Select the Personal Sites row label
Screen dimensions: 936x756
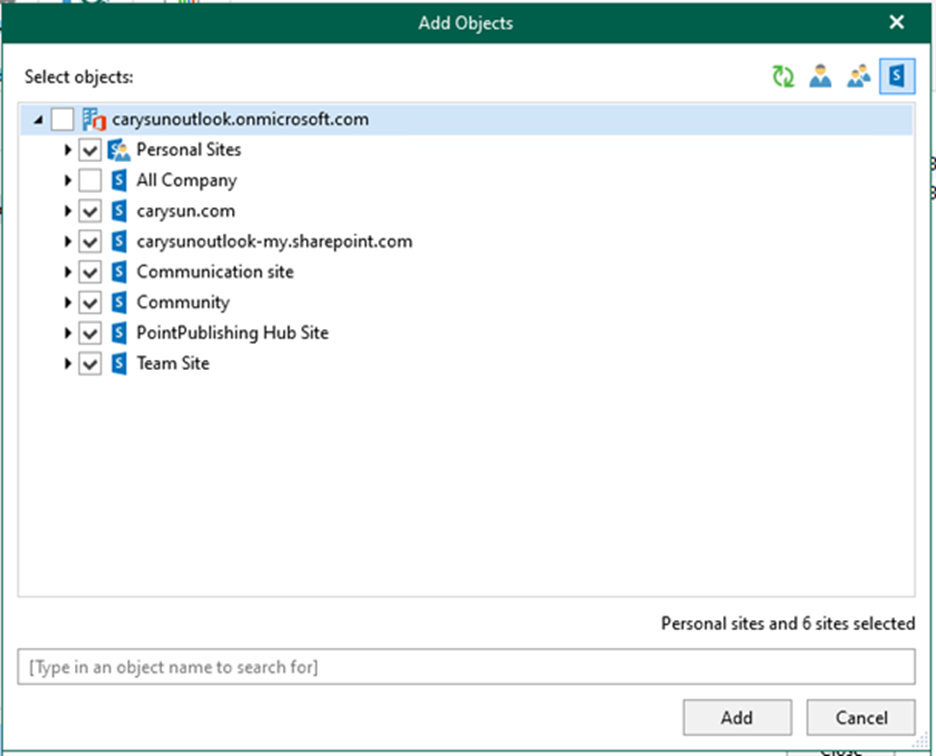click(x=189, y=150)
